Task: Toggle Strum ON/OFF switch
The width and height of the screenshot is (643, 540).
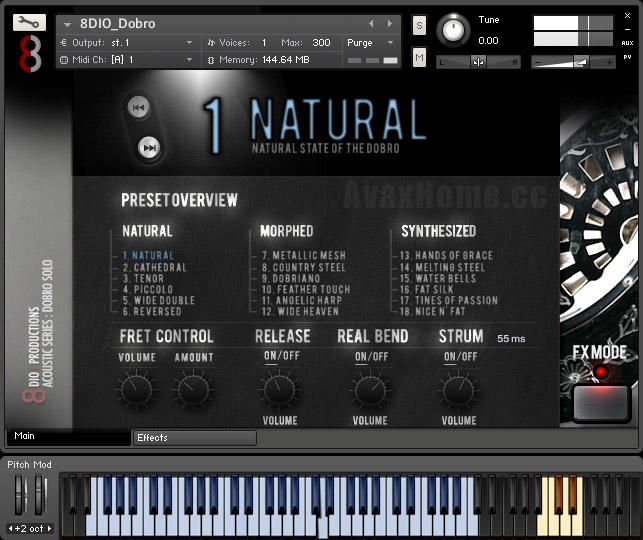Action: [x=460, y=357]
